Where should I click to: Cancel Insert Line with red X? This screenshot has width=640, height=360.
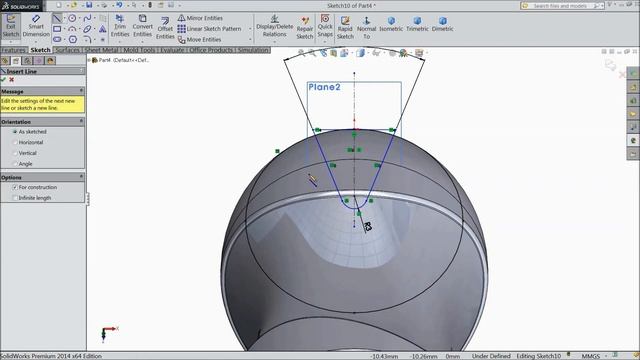pyautogui.click(x=11, y=80)
